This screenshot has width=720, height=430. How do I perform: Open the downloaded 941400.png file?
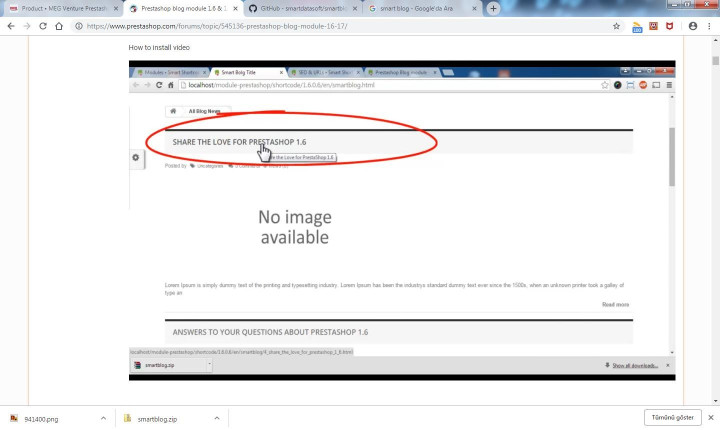tap(41, 419)
